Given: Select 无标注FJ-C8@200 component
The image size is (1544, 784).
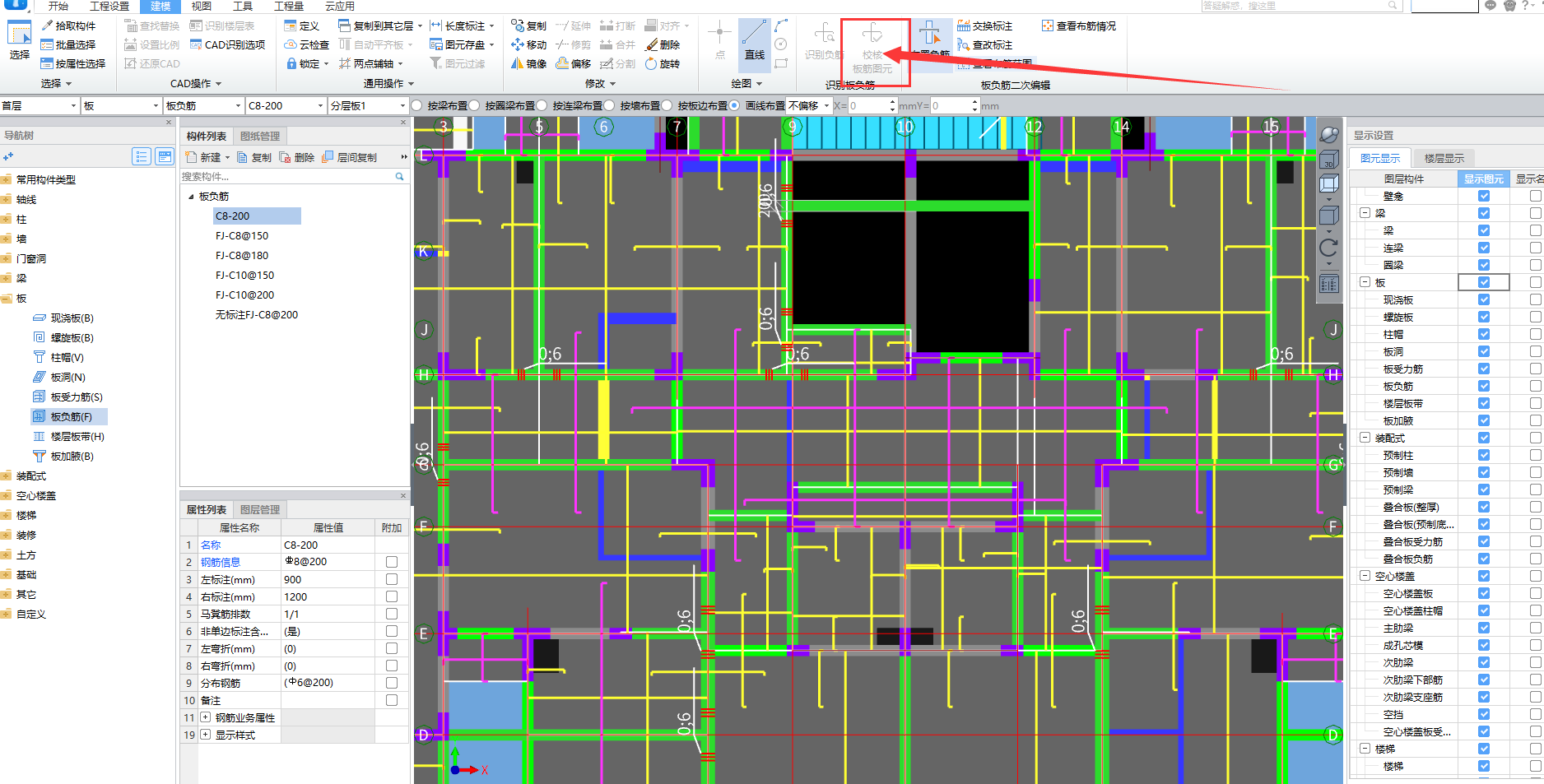Looking at the screenshot, I should tap(257, 315).
